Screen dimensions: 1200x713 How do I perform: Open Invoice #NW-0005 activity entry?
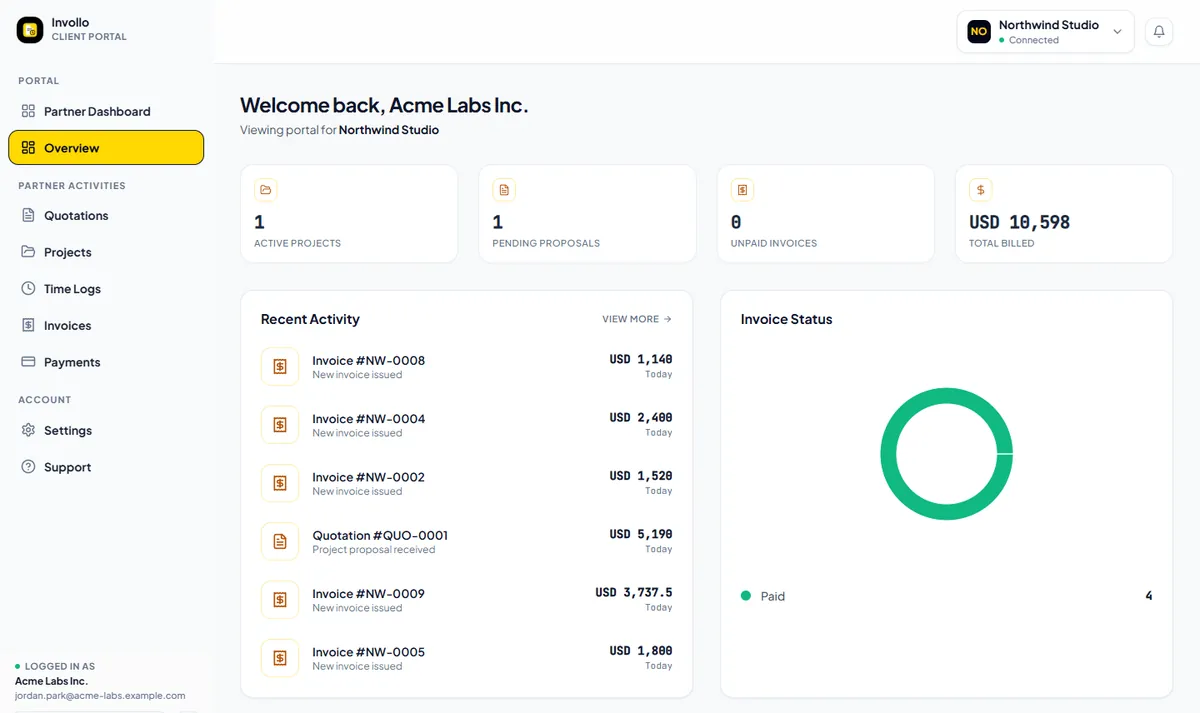(x=467, y=658)
